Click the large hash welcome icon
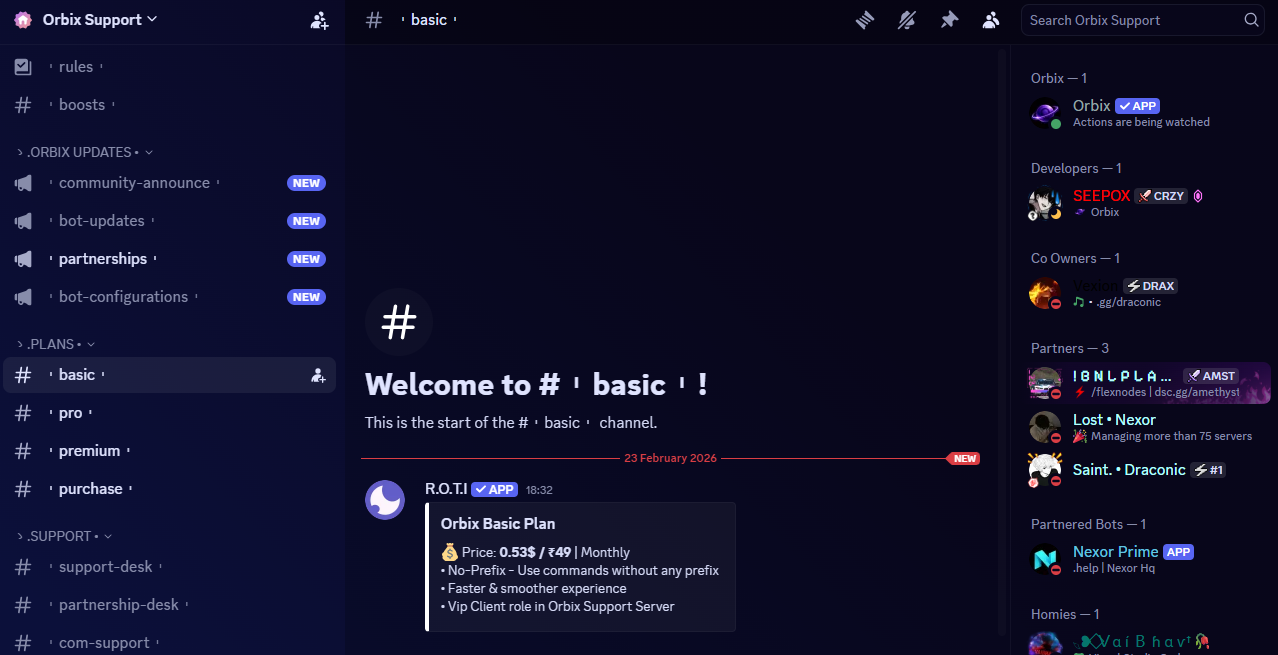The height and width of the screenshot is (655, 1278). click(399, 323)
